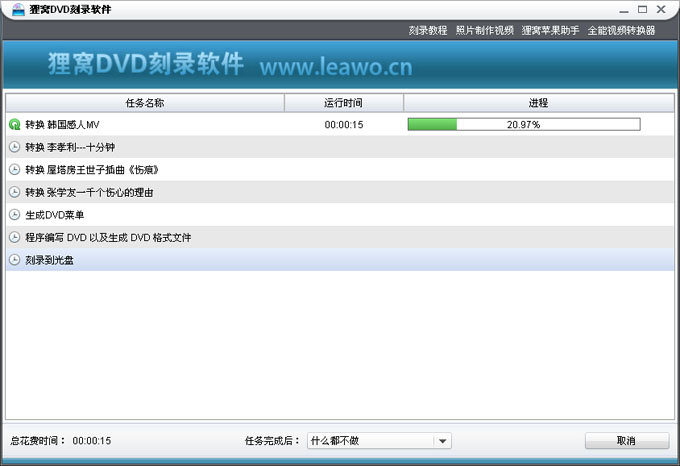The height and width of the screenshot is (466, 680).
Task: Select the row 转换 屋塔房王世子插曲《伤痕》
Action: coord(340,170)
